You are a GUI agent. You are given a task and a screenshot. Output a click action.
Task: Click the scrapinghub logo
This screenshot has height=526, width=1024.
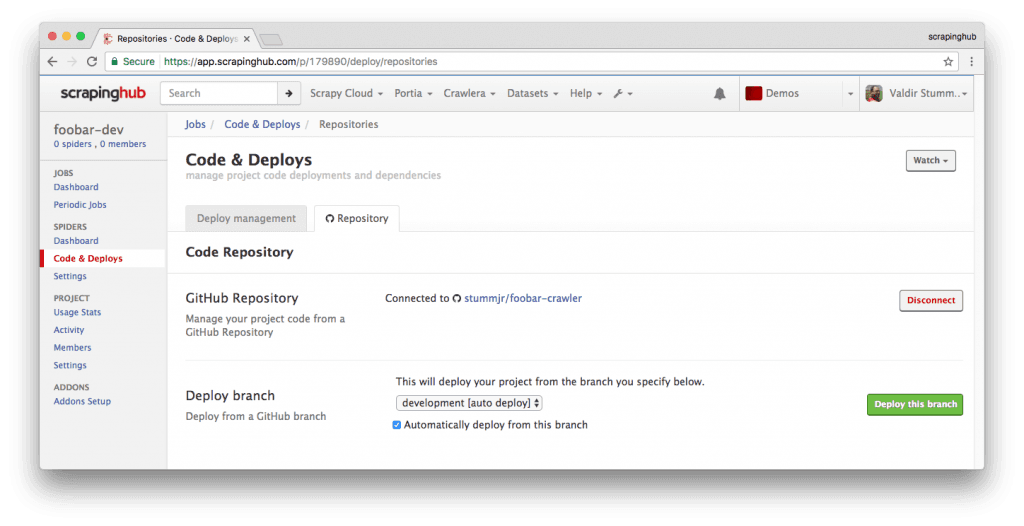(103, 93)
